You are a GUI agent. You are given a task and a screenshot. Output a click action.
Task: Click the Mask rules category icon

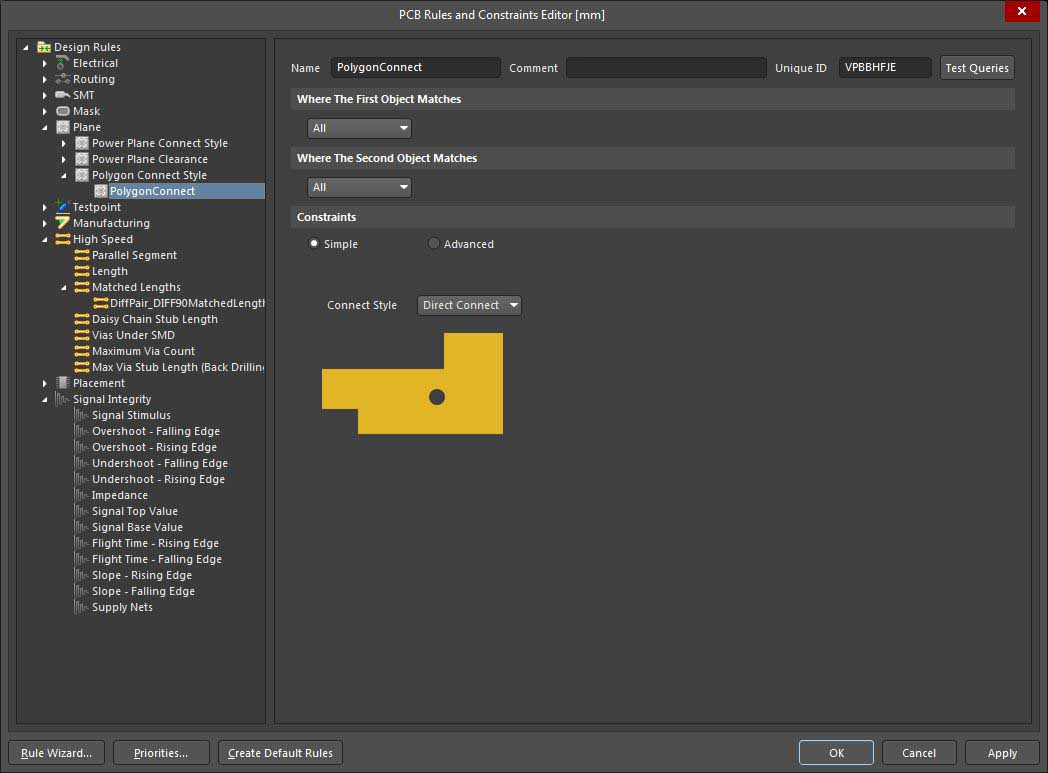[63, 111]
